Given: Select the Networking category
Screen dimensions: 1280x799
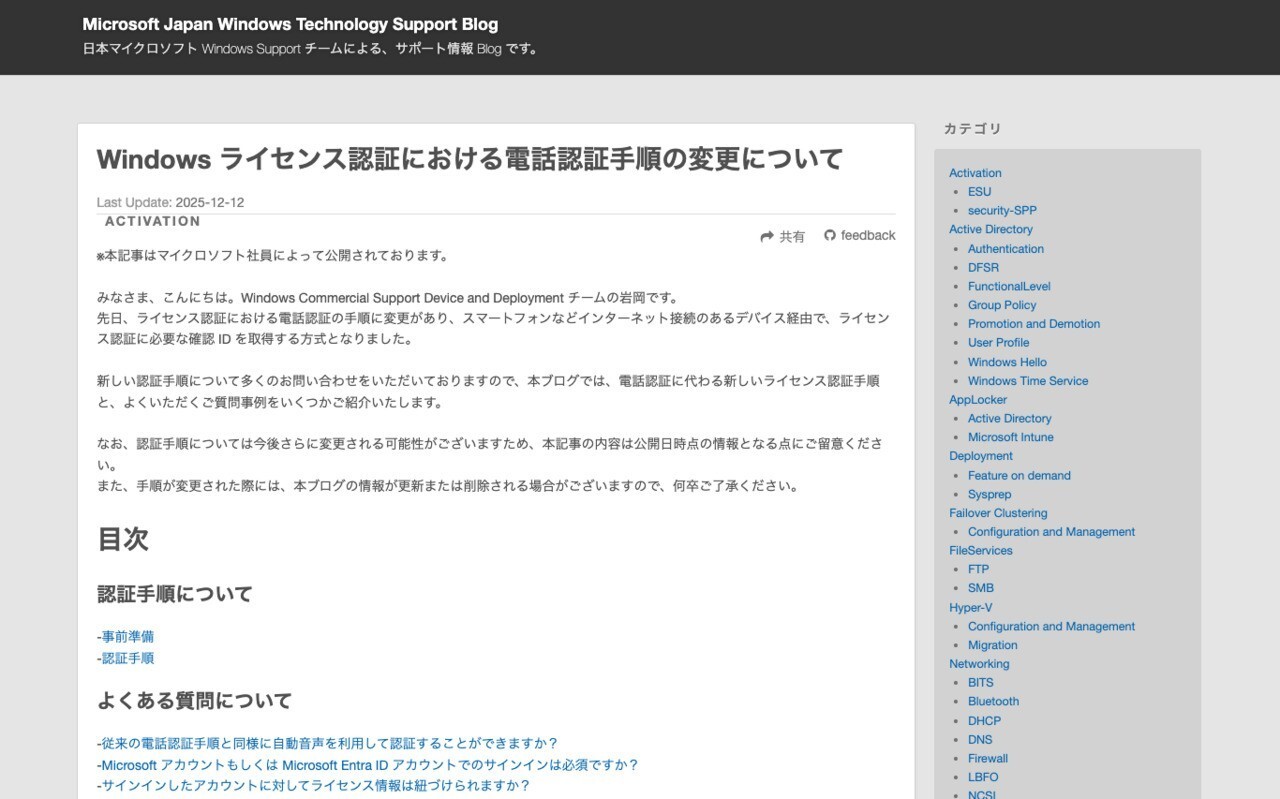Looking at the screenshot, I should click(x=979, y=664).
